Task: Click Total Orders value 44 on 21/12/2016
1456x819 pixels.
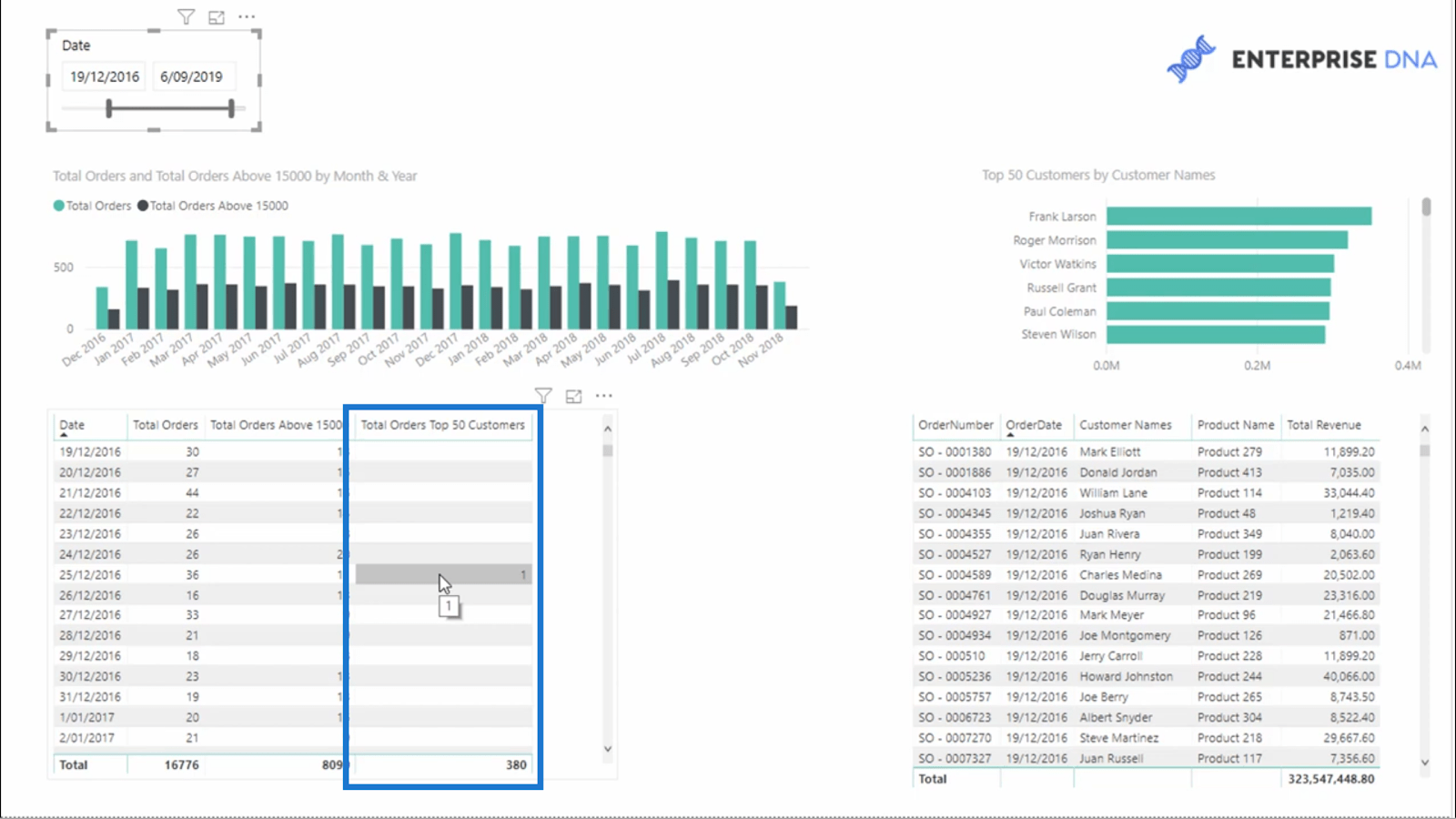Action: coord(192,492)
